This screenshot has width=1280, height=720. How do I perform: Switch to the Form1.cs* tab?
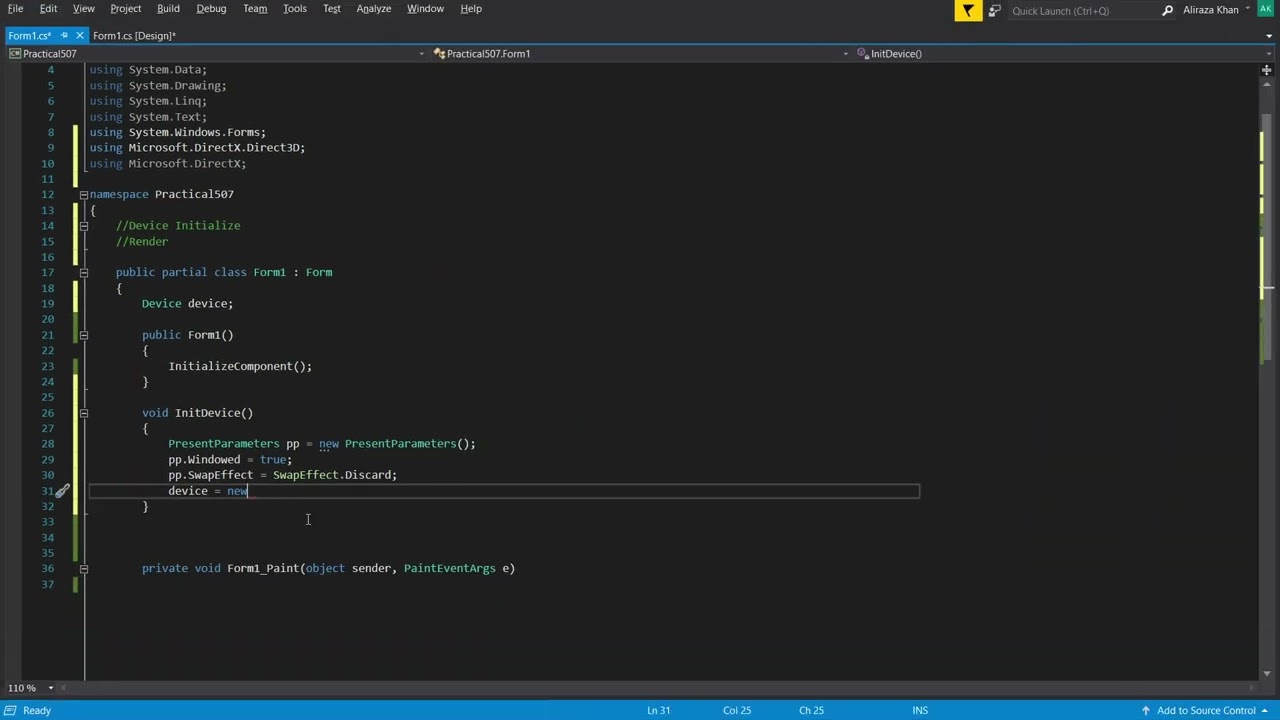tap(30, 36)
